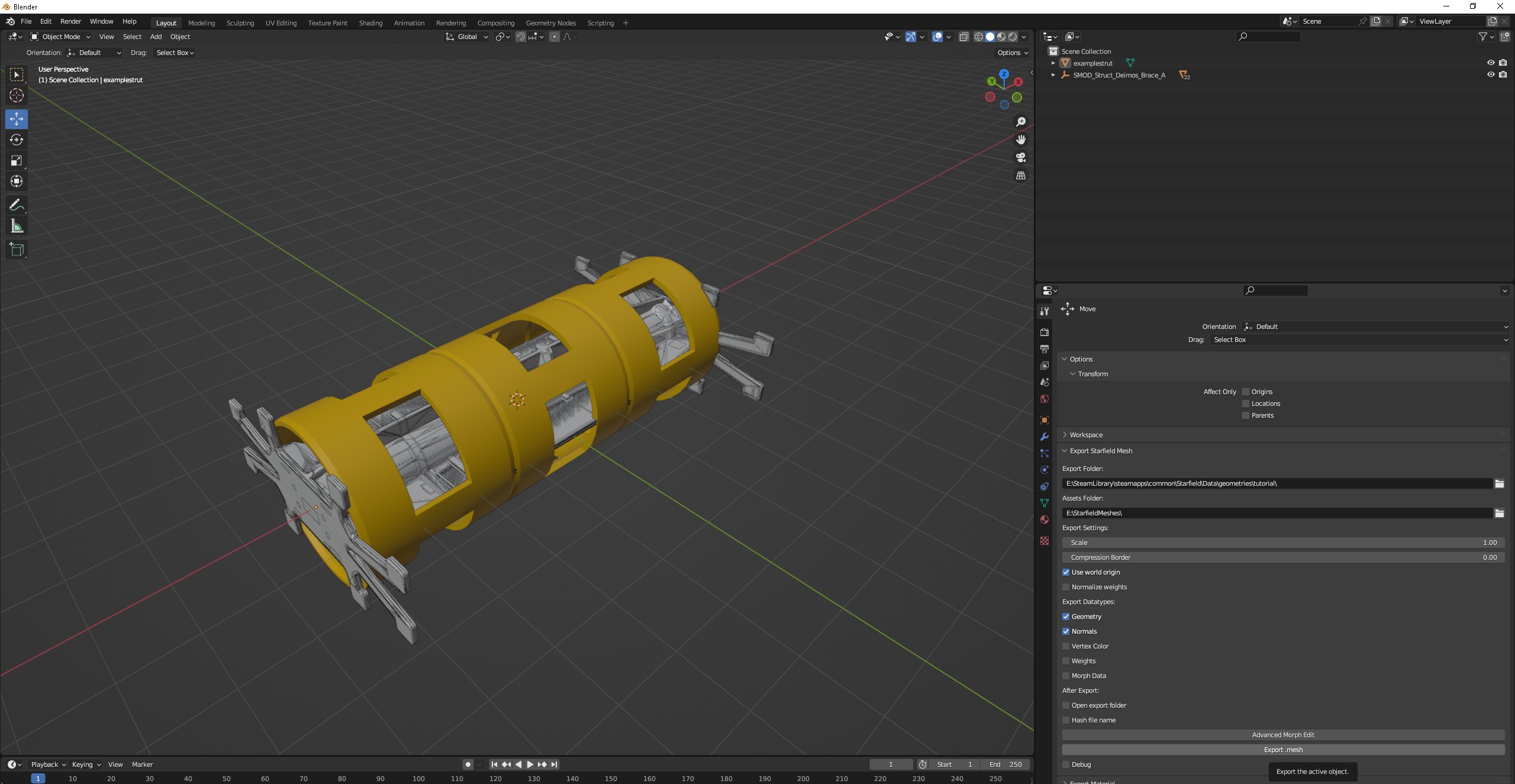
Task: Select the 3D Cursor tool
Action: point(17,95)
